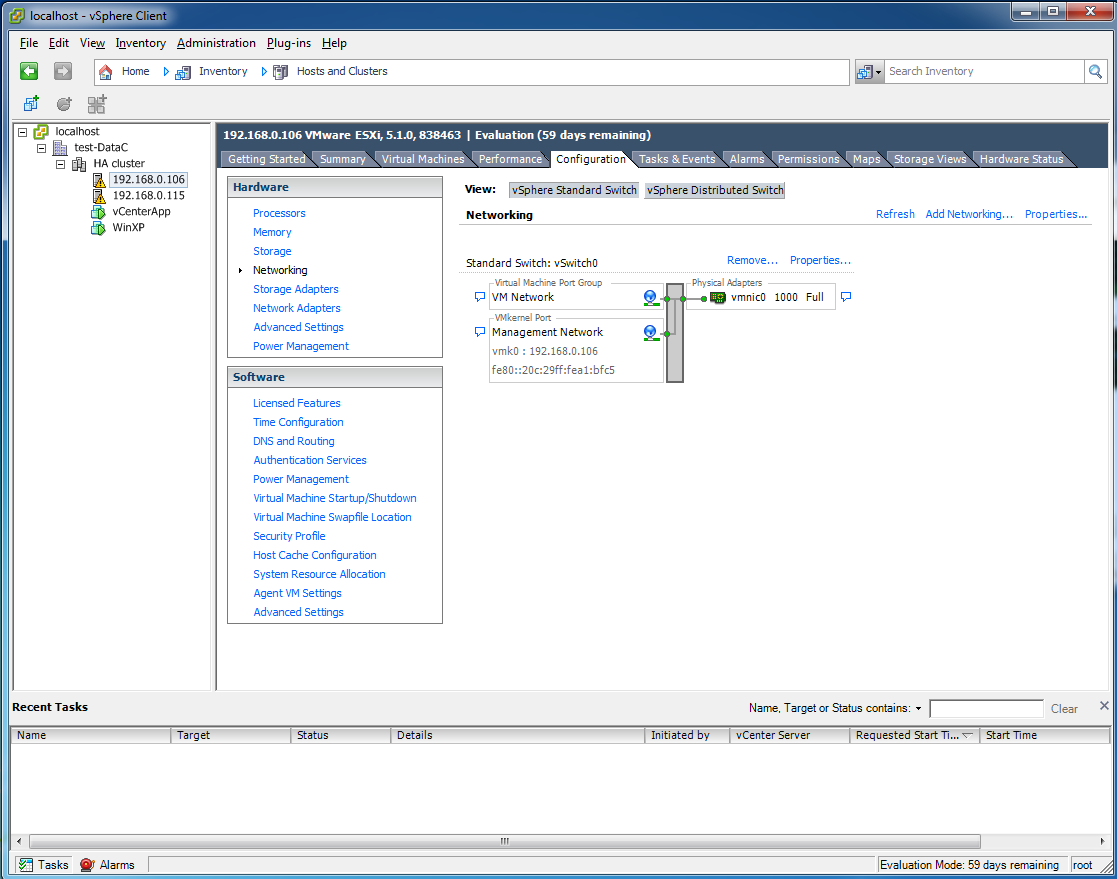The height and width of the screenshot is (879, 1117).
Task: Click Remove... link for vSwitch0
Action: 752,261
